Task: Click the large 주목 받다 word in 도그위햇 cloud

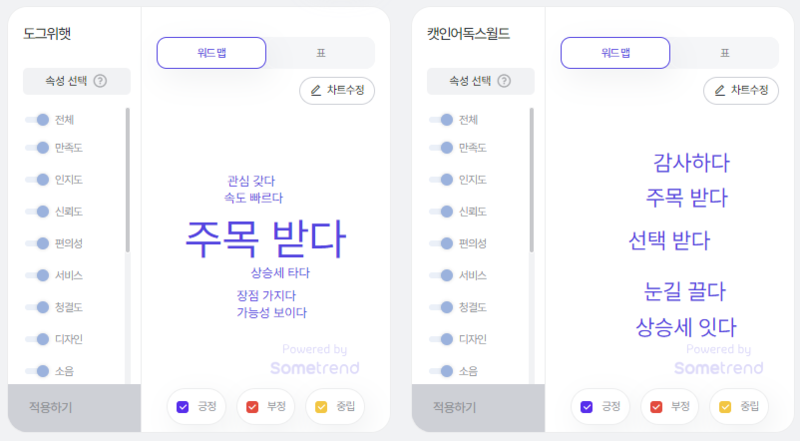Action: pos(266,239)
